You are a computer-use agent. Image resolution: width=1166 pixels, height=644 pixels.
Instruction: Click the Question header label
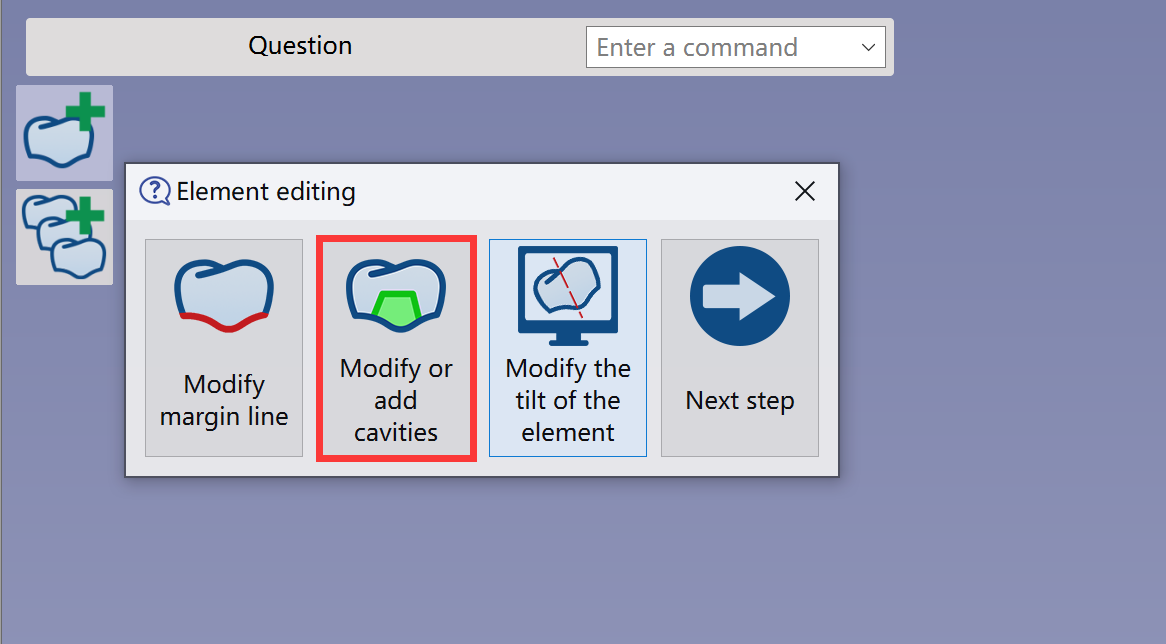[x=300, y=45]
